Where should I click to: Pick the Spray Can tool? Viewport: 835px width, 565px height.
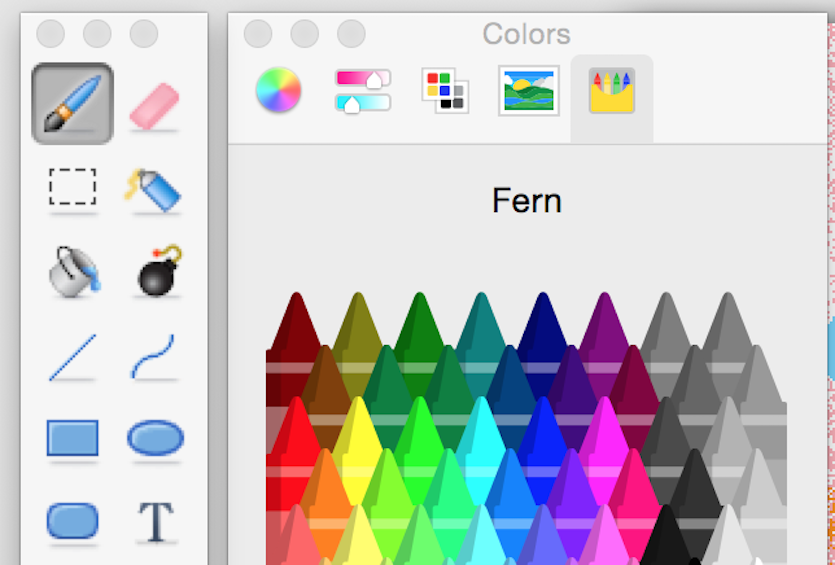pos(154,189)
